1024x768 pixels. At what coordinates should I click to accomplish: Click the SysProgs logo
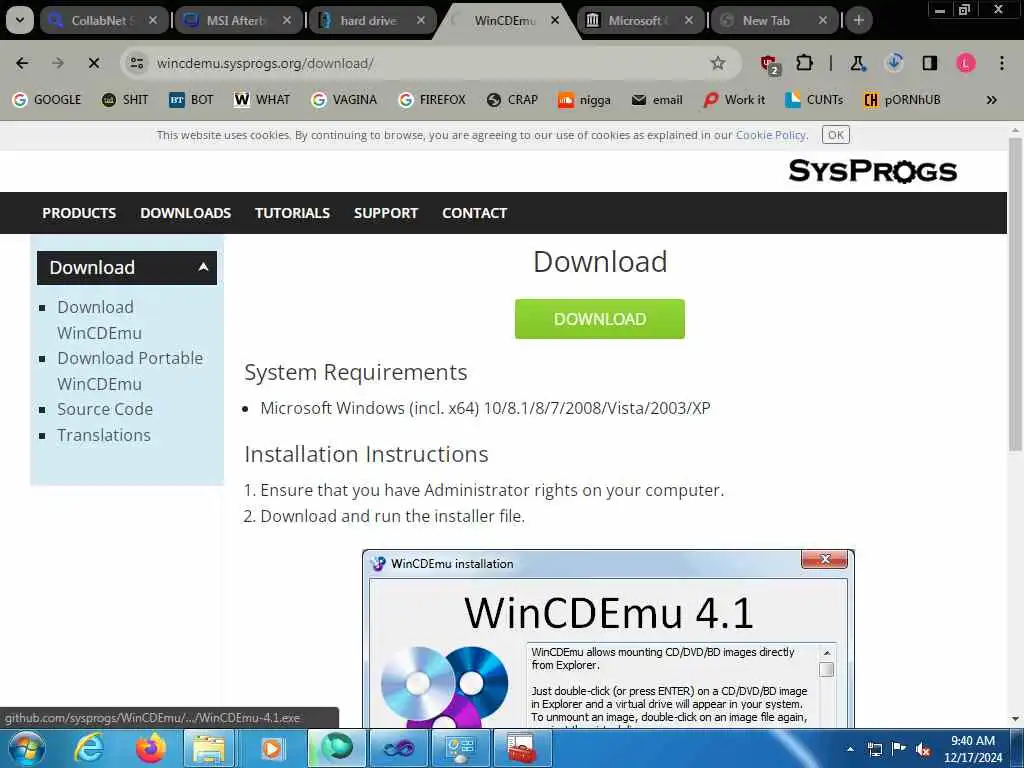coord(872,171)
